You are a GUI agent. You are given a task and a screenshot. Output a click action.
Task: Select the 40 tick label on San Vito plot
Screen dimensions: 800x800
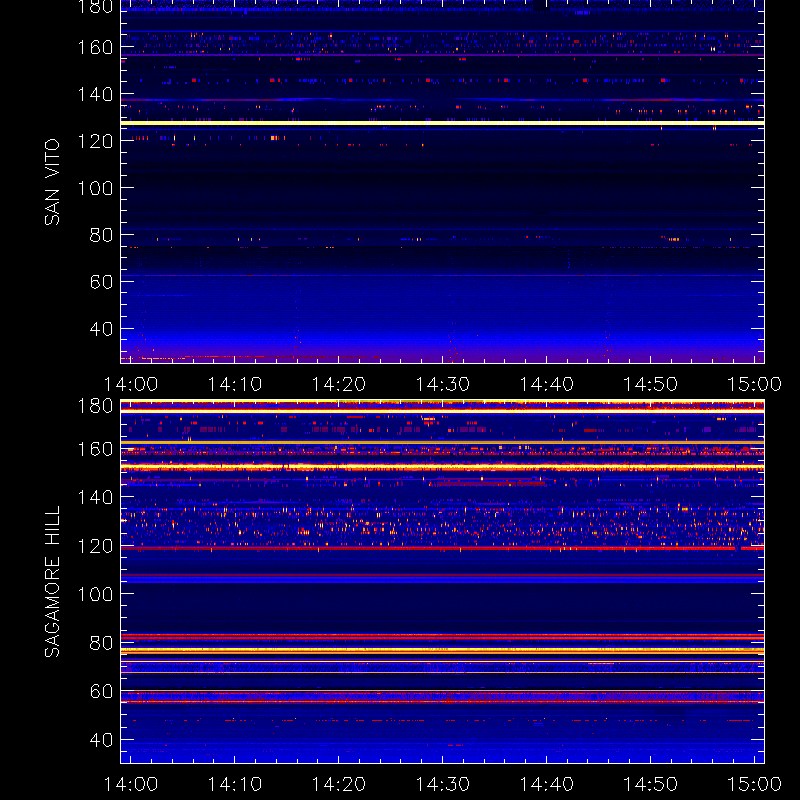[x=102, y=329]
